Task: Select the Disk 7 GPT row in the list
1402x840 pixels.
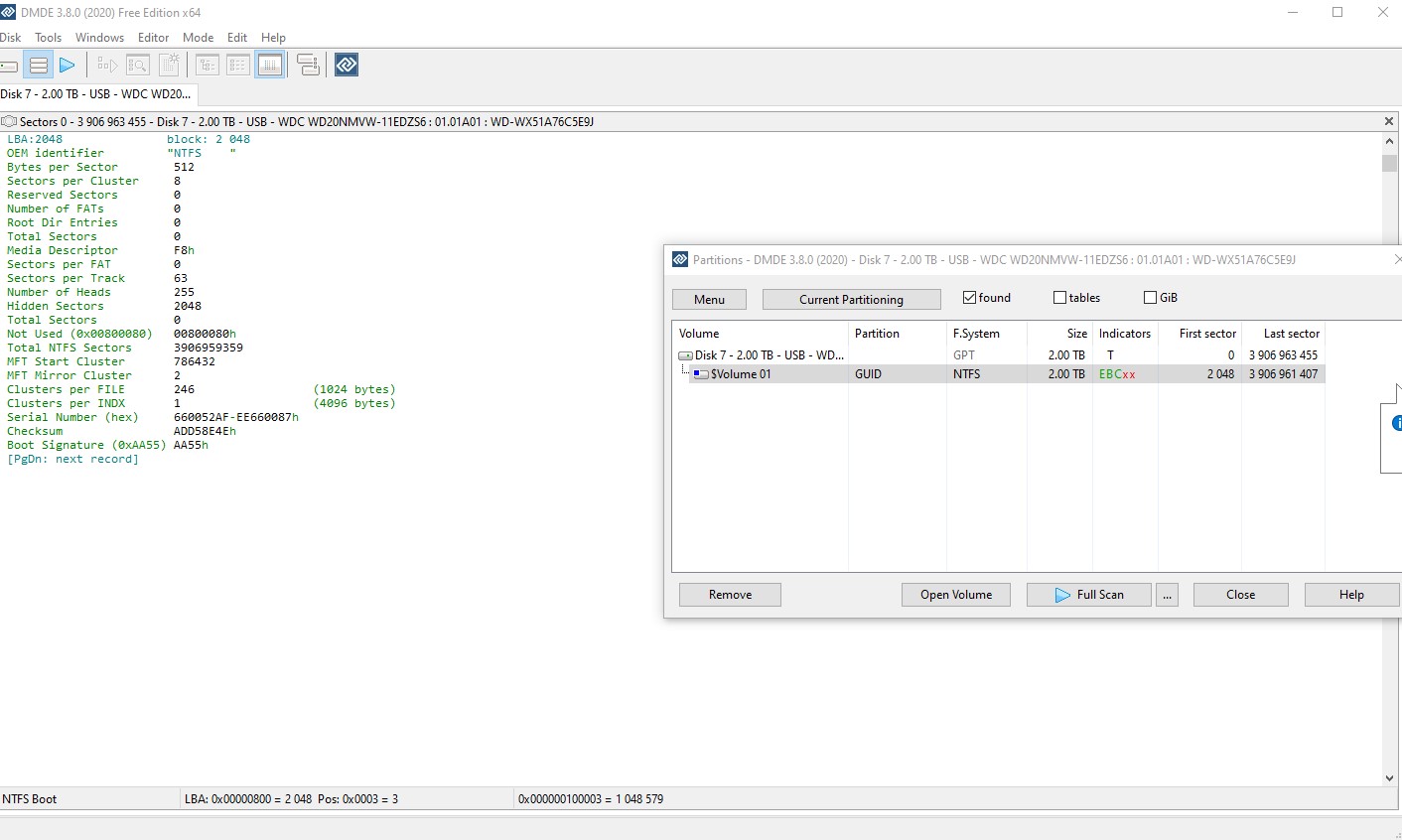Action: [998, 355]
